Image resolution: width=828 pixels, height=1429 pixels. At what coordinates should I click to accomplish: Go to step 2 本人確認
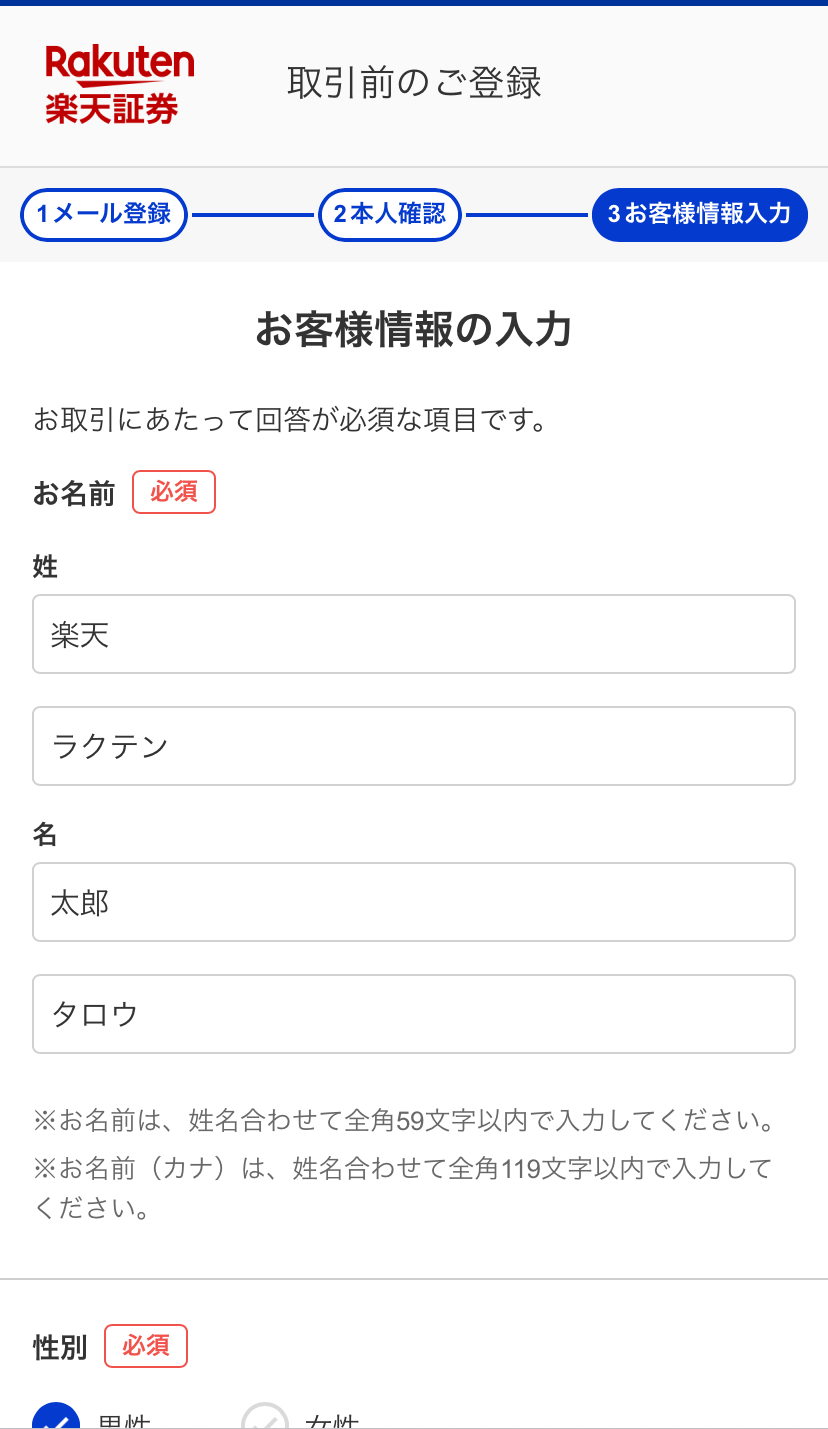tap(390, 214)
